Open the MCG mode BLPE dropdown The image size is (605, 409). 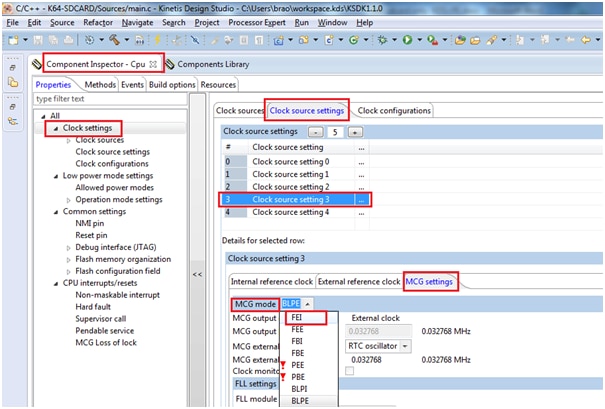298,303
